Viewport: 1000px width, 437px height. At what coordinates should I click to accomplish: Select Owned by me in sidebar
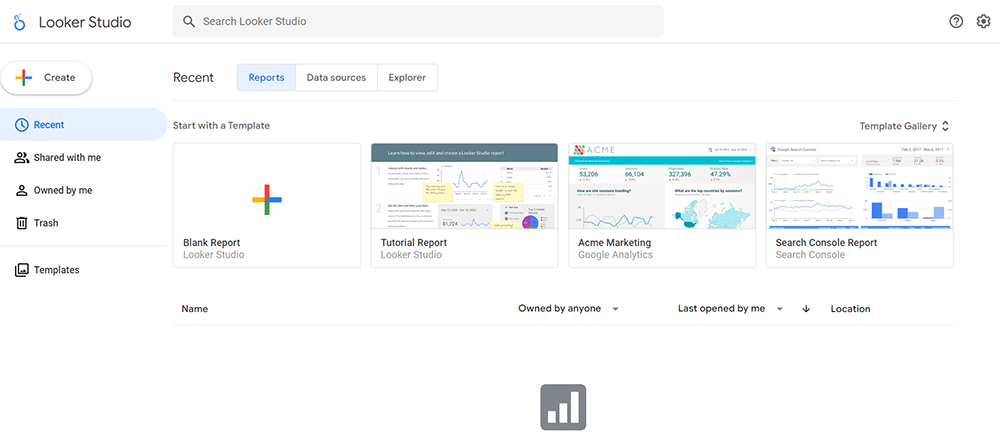click(x=84, y=190)
